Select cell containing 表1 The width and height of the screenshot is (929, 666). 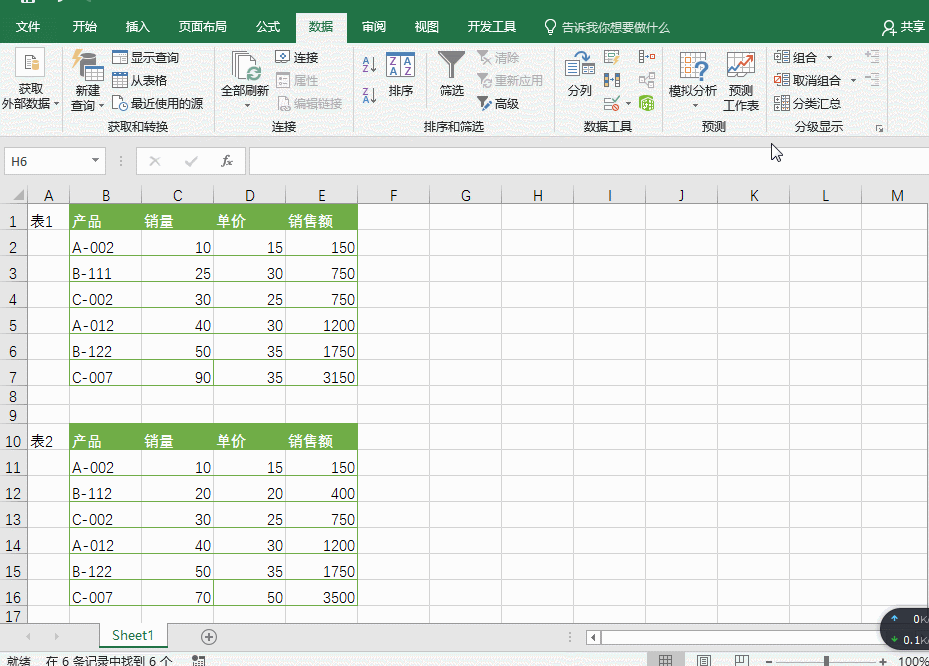point(48,221)
